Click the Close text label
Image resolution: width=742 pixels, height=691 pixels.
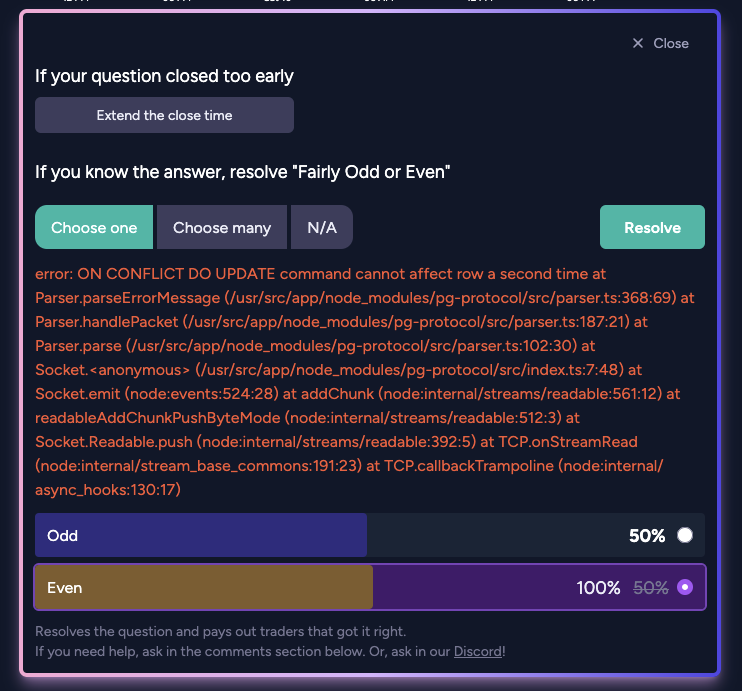pyautogui.click(x=671, y=43)
